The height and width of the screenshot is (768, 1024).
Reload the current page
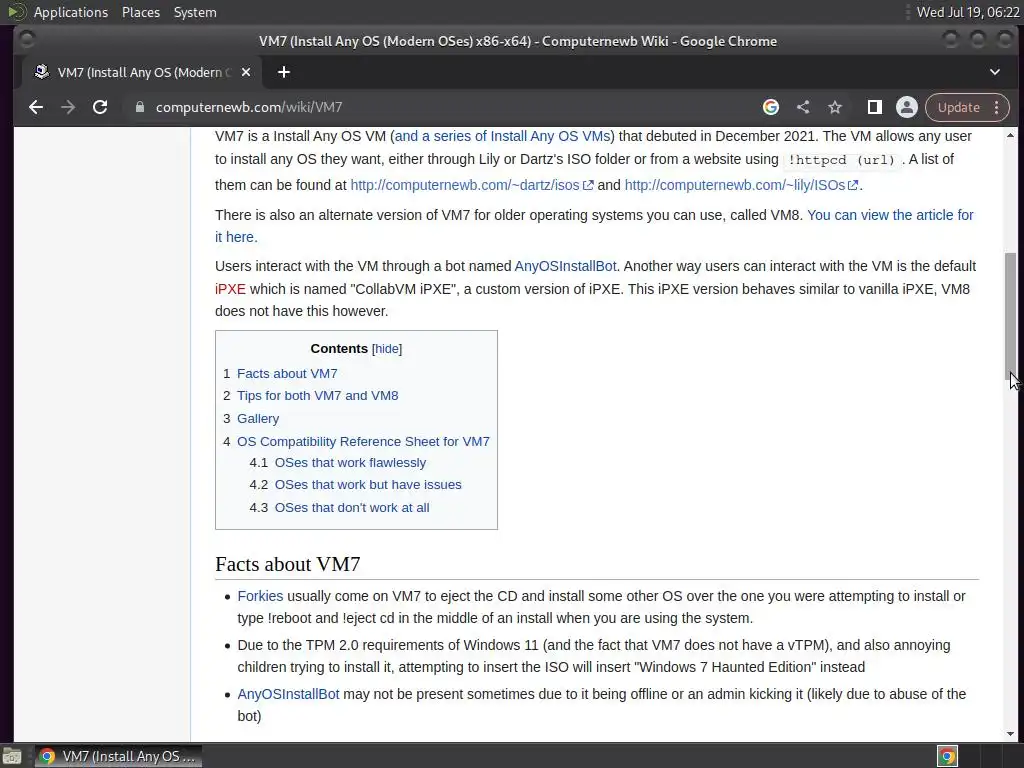click(100, 107)
